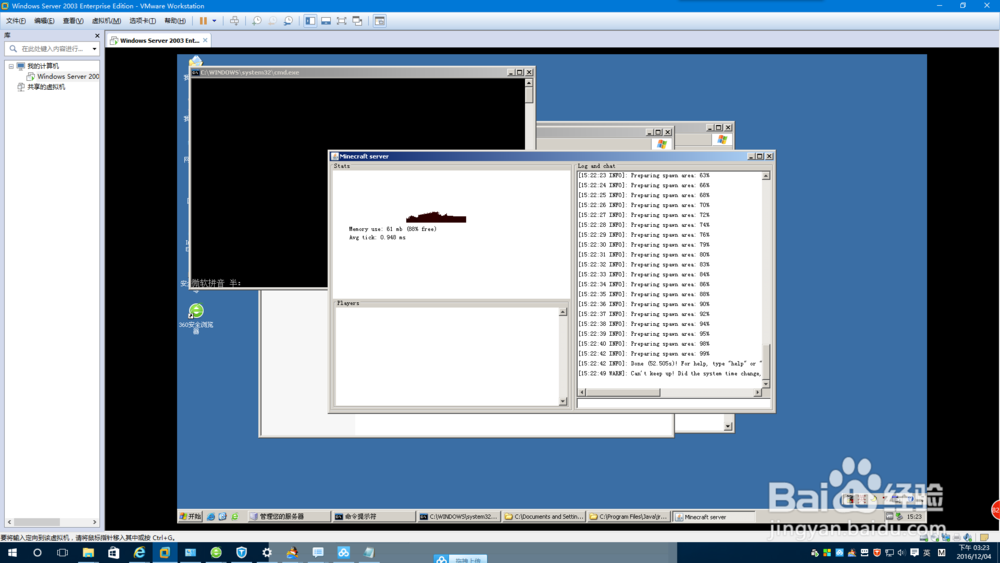
Task: Open the 查看(V) menu
Action: tap(73, 21)
